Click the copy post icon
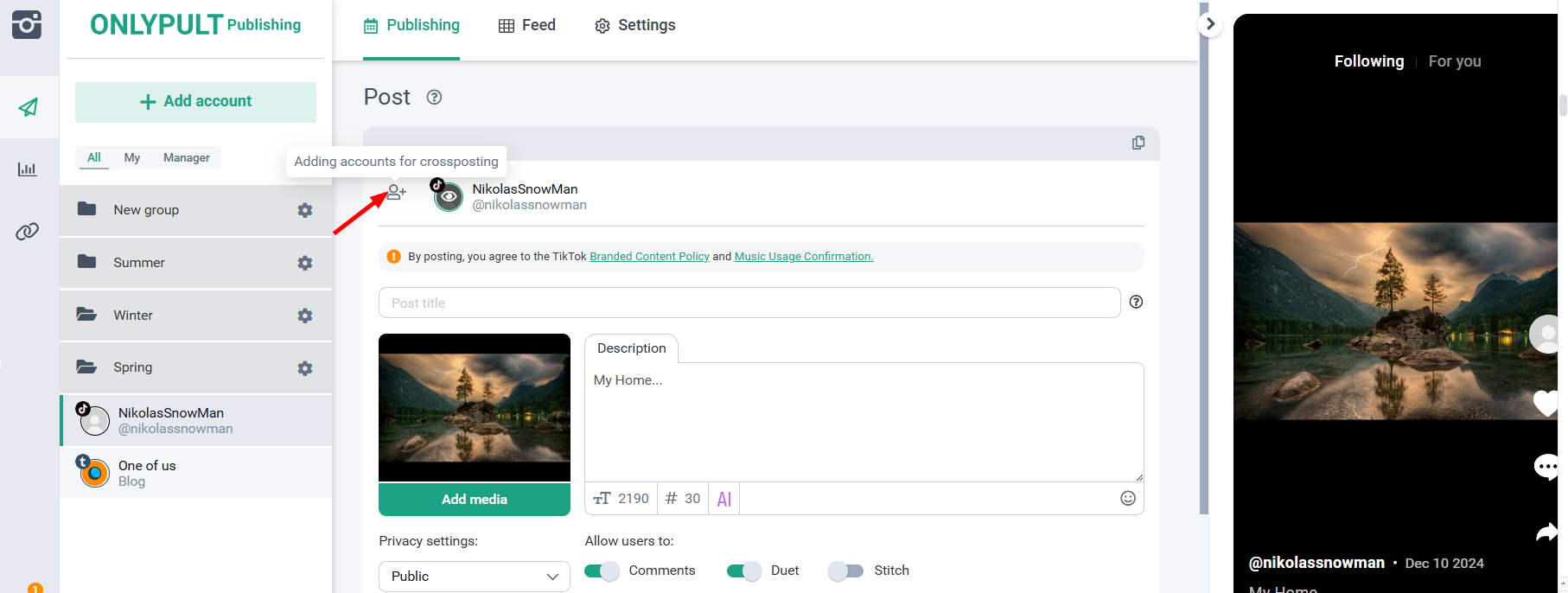Image resolution: width=1568 pixels, height=593 pixels. point(1138,143)
